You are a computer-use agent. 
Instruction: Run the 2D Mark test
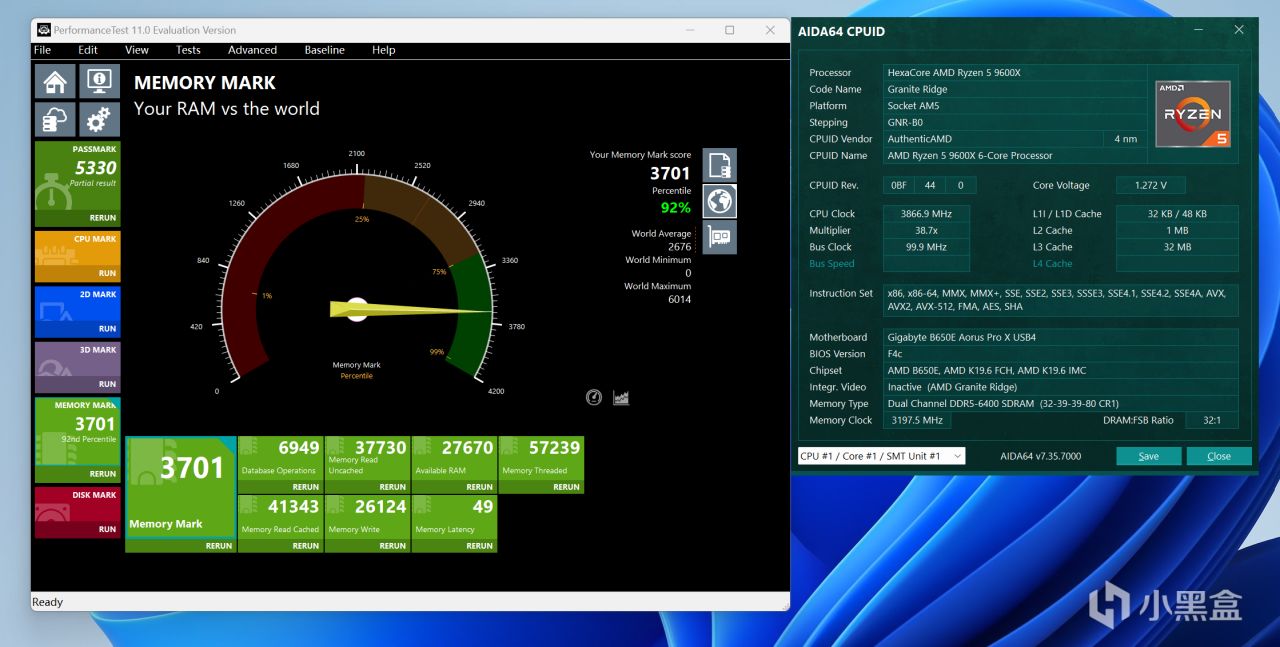(x=107, y=328)
